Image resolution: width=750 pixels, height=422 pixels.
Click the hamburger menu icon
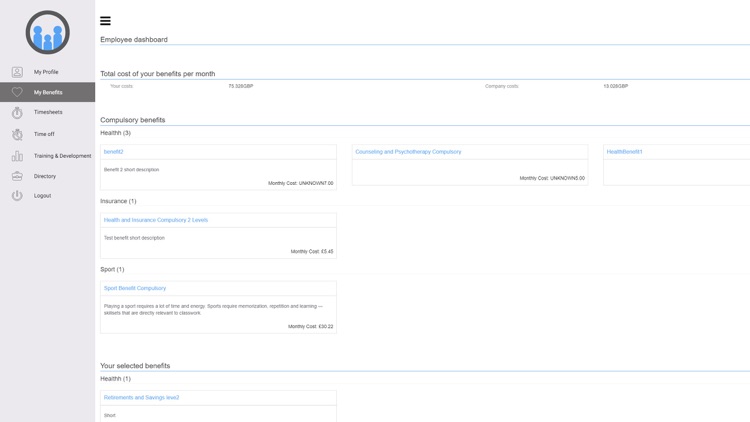click(x=105, y=21)
